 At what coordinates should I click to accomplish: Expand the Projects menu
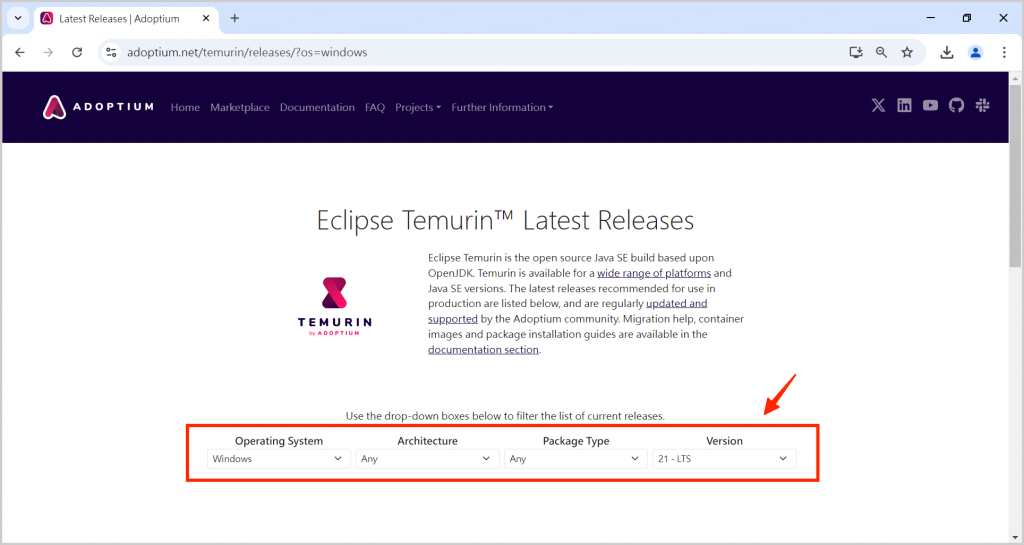click(418, 107)
